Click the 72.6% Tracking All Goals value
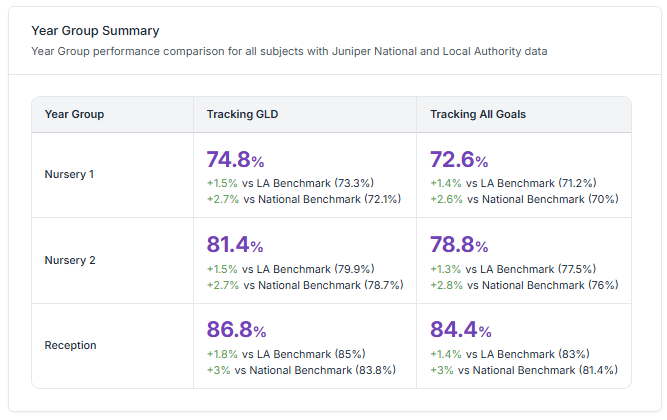Screen dimensions: 667x420 [459, 160]
